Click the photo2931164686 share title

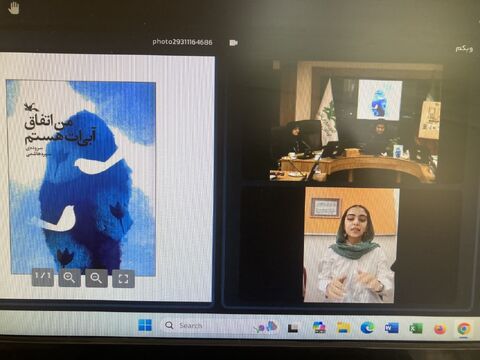[x=182, y=42]
